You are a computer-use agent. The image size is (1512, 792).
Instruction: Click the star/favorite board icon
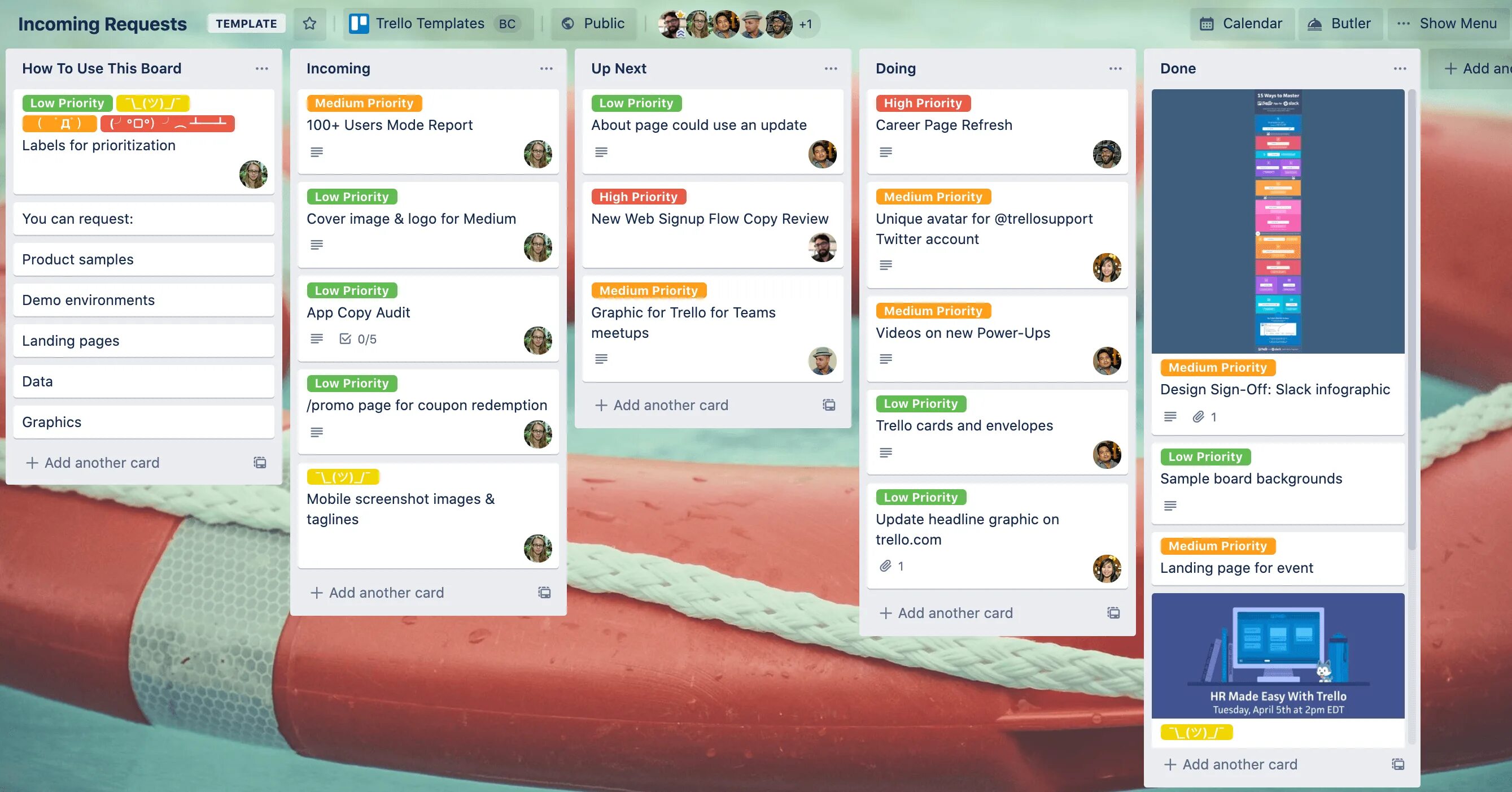(309, 22)
